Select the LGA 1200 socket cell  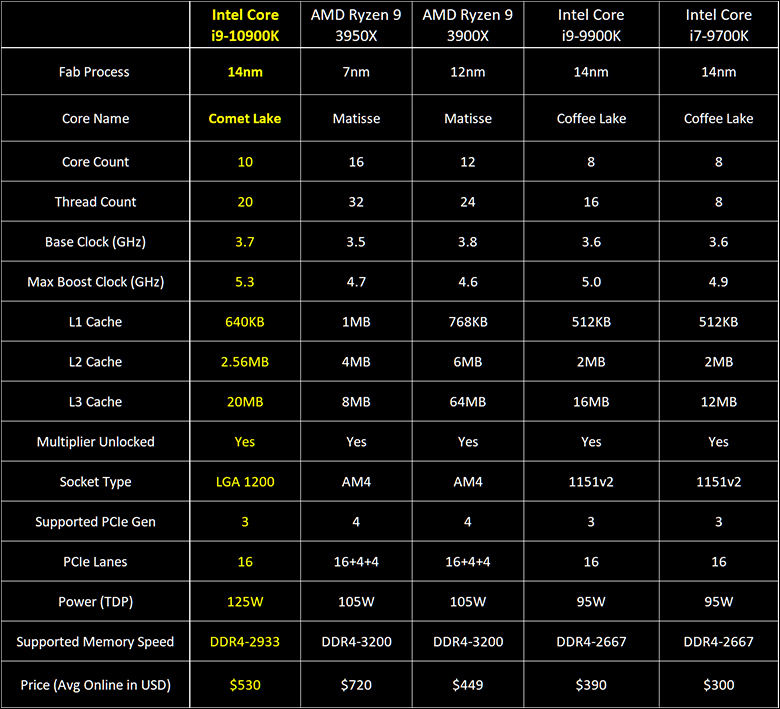245,482
